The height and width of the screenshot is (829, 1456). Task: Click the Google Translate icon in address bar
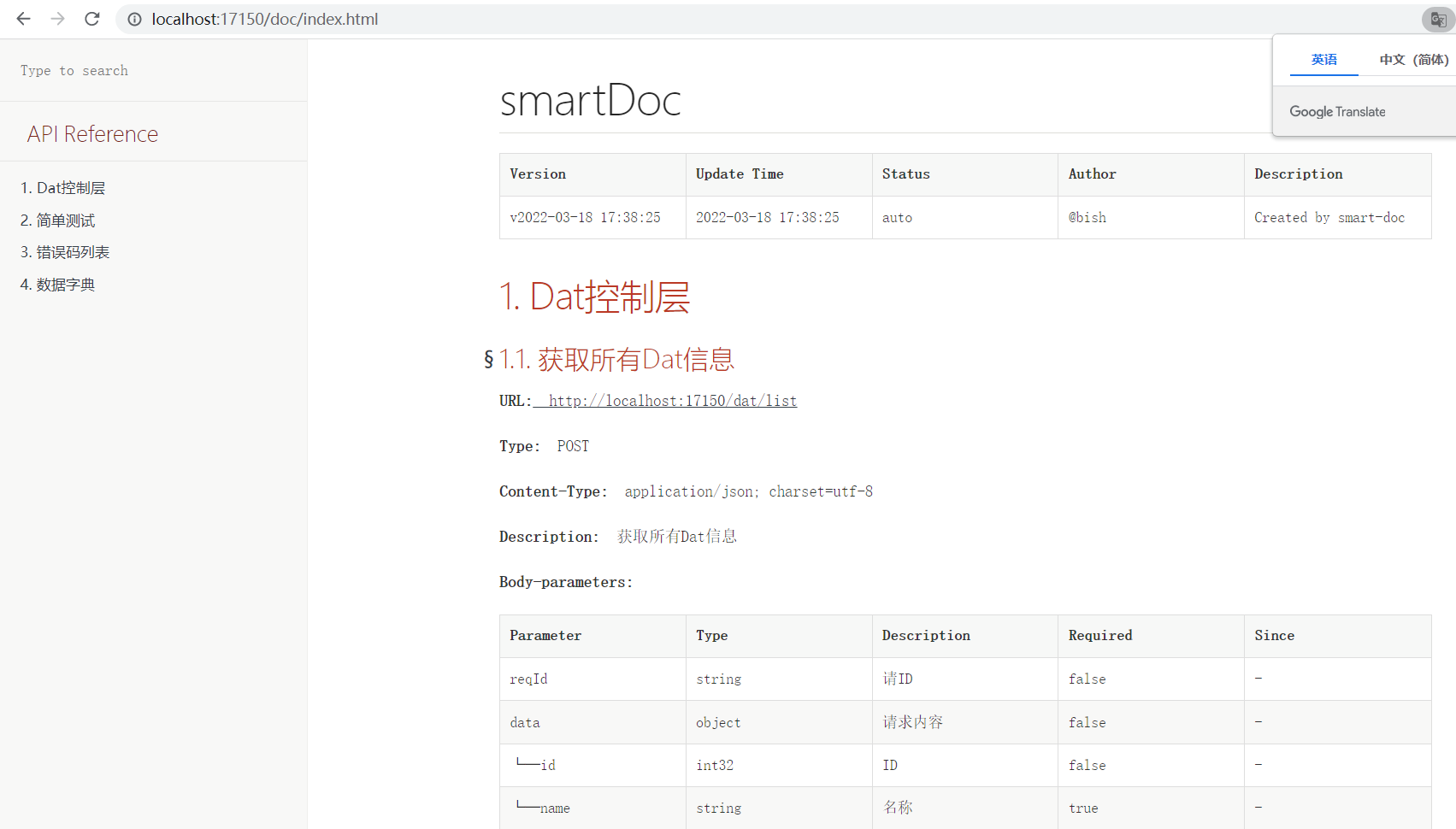pos(1438,19)
